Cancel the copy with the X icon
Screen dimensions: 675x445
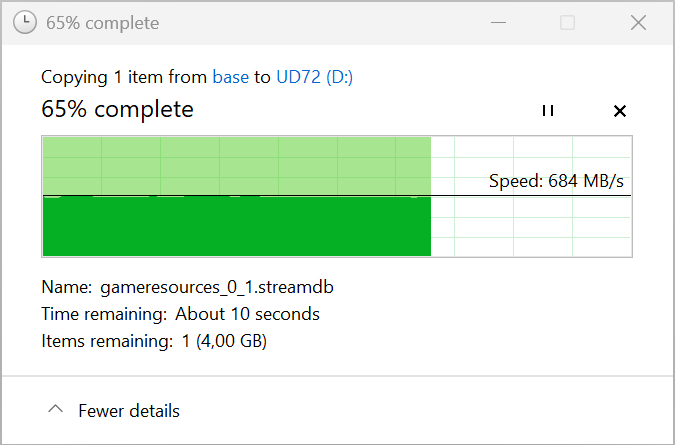[x=619, y=111]
